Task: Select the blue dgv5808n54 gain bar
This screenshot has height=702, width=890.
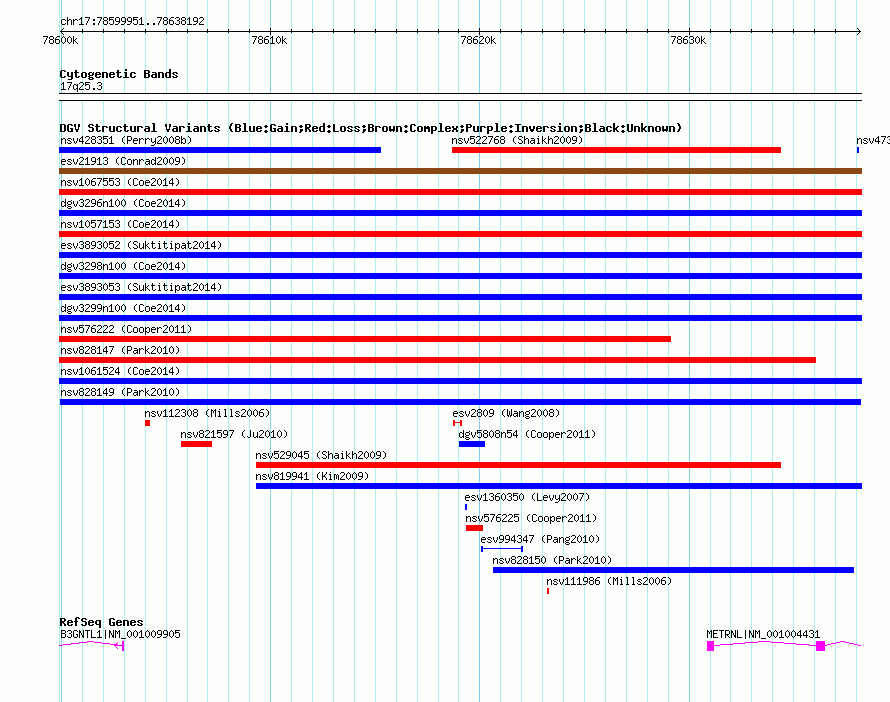Action: click(472, 444)
